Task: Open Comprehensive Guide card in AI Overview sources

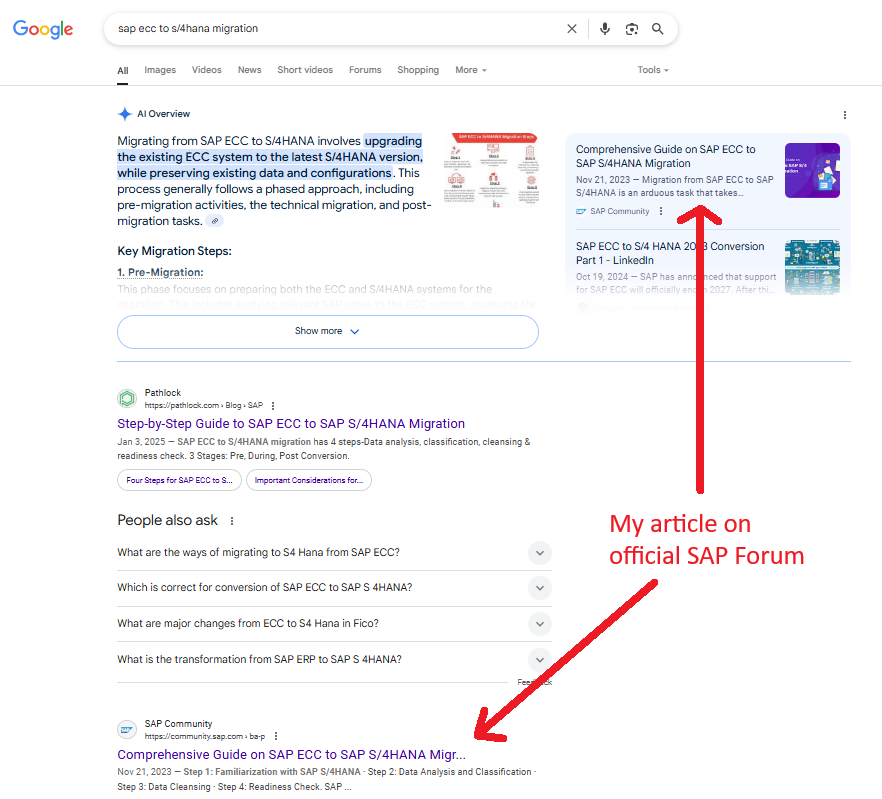Action: click(665, 156)
